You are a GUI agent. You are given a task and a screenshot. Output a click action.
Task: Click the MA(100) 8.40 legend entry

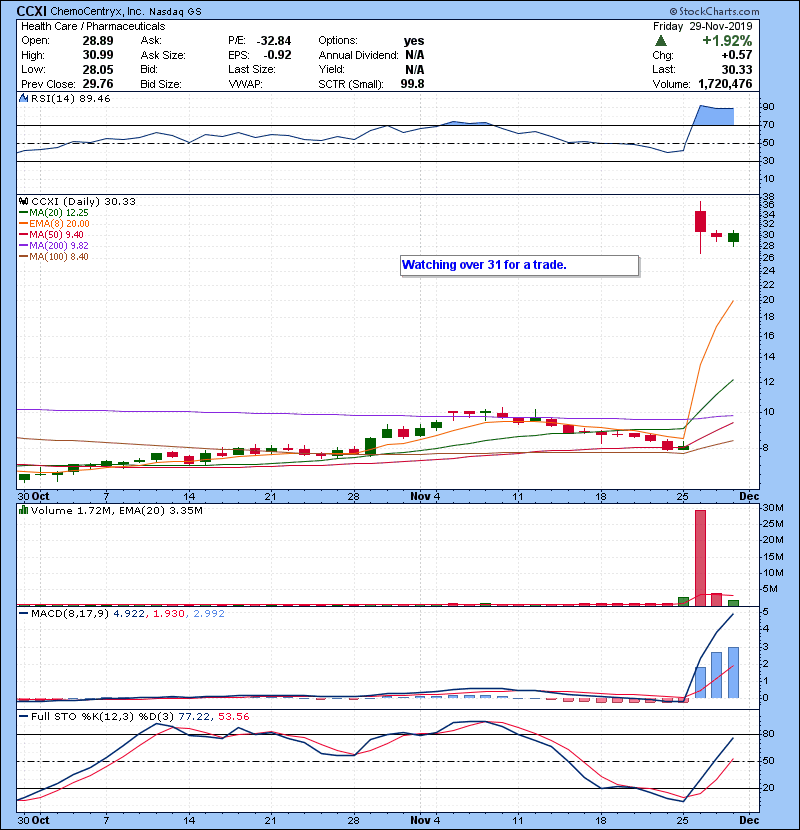[53, 257]
